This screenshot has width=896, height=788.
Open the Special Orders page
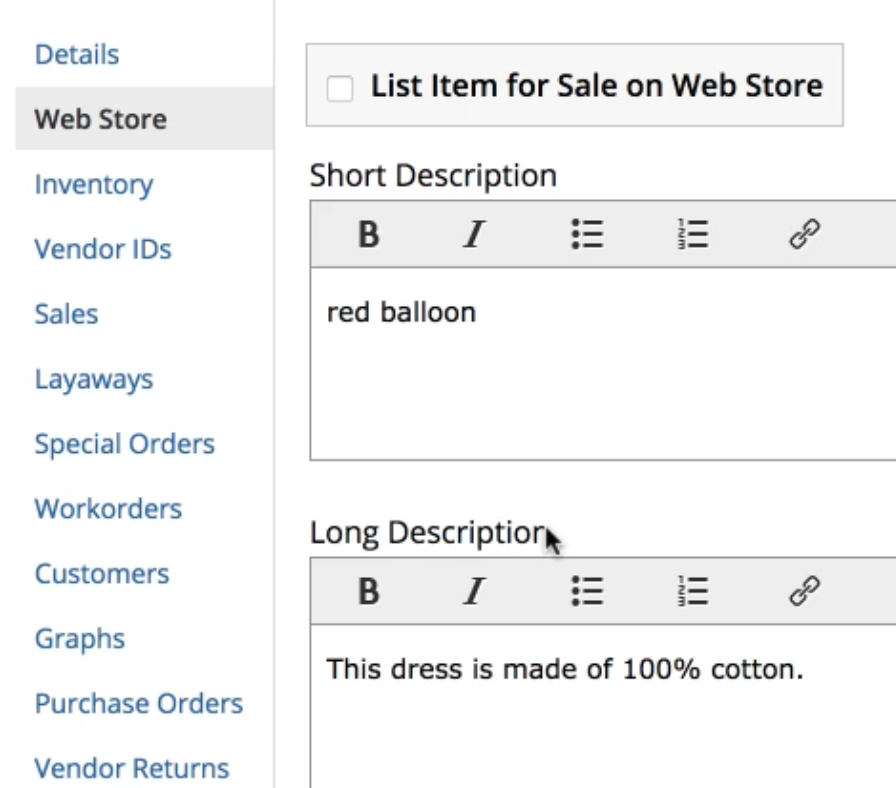click(125, 444)
